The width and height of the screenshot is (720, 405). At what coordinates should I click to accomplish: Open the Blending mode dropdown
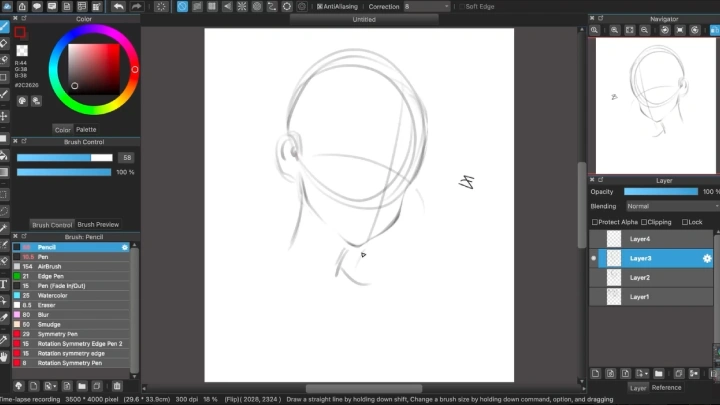(x=670, y=206)
